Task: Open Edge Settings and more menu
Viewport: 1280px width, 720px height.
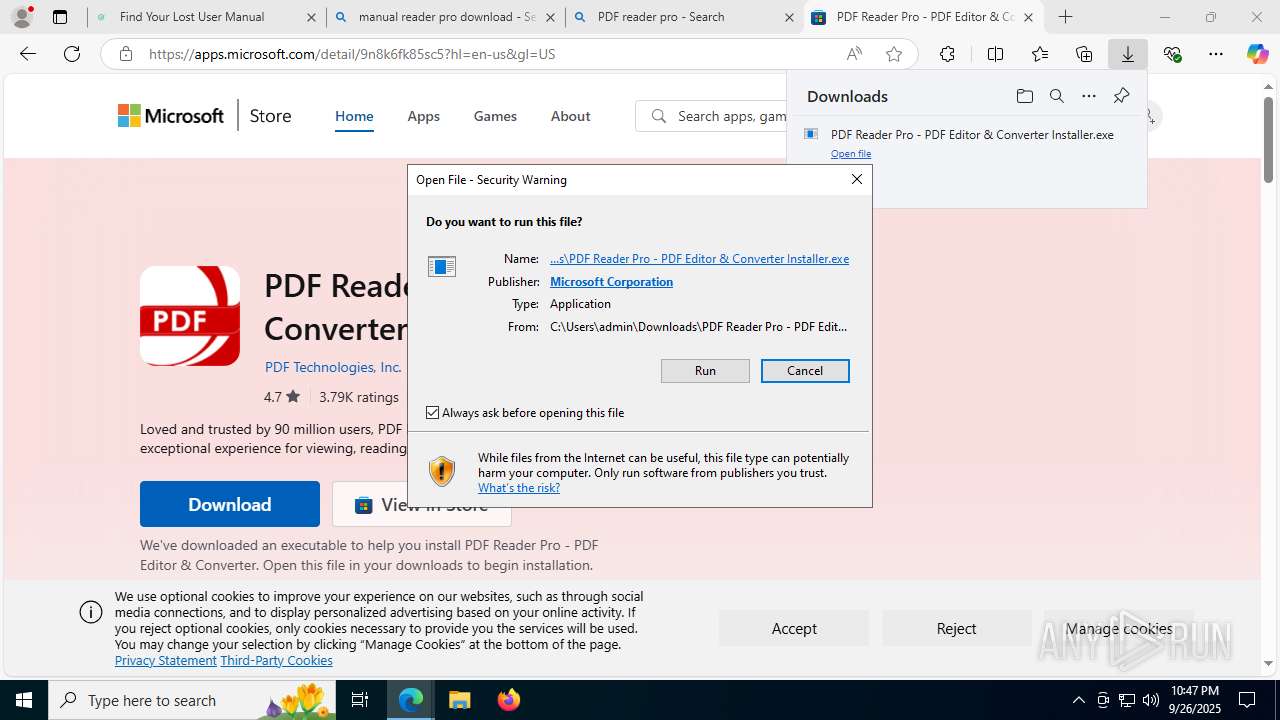Action: (x=1216, y=54)
